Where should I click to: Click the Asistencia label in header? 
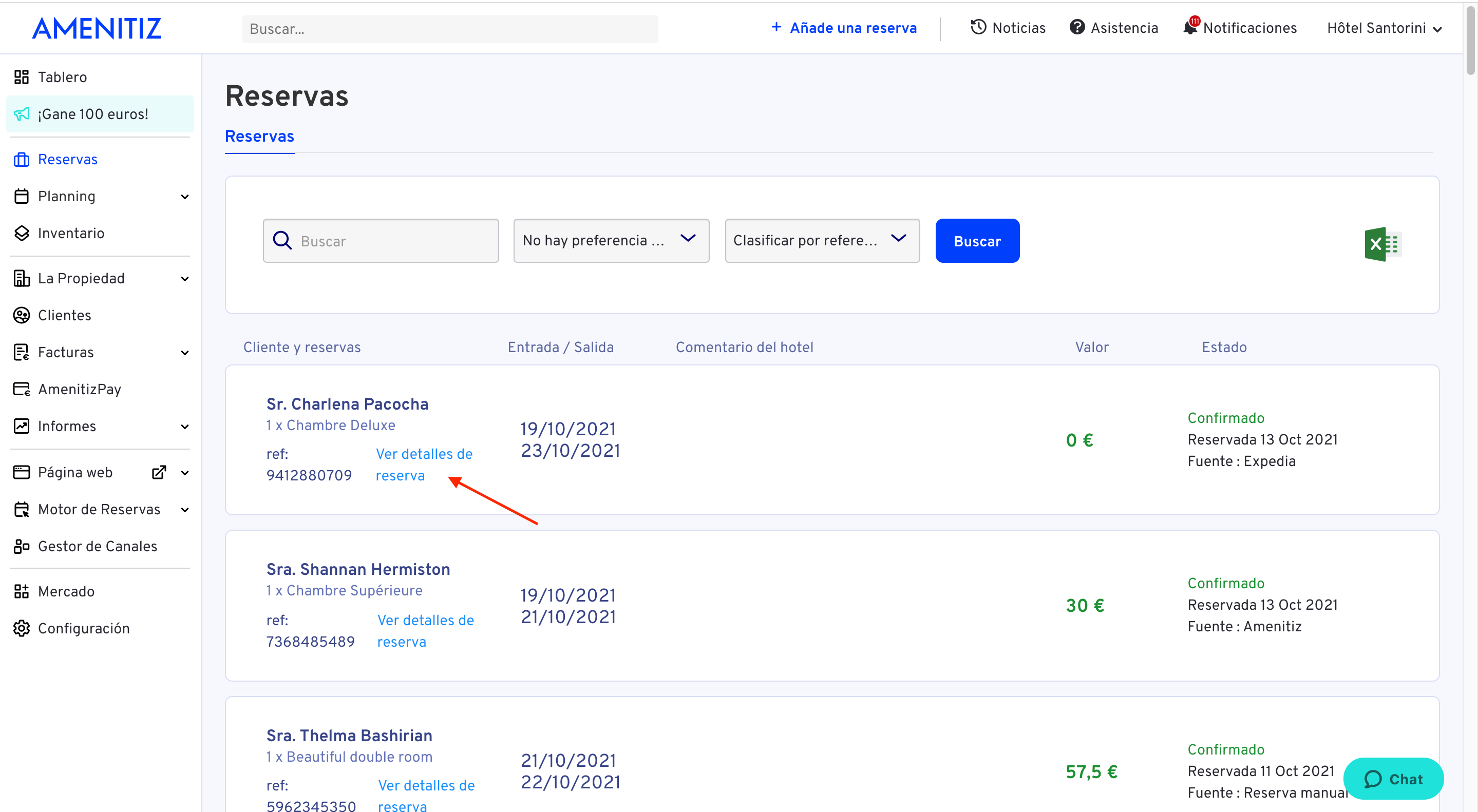(1124, 28)
